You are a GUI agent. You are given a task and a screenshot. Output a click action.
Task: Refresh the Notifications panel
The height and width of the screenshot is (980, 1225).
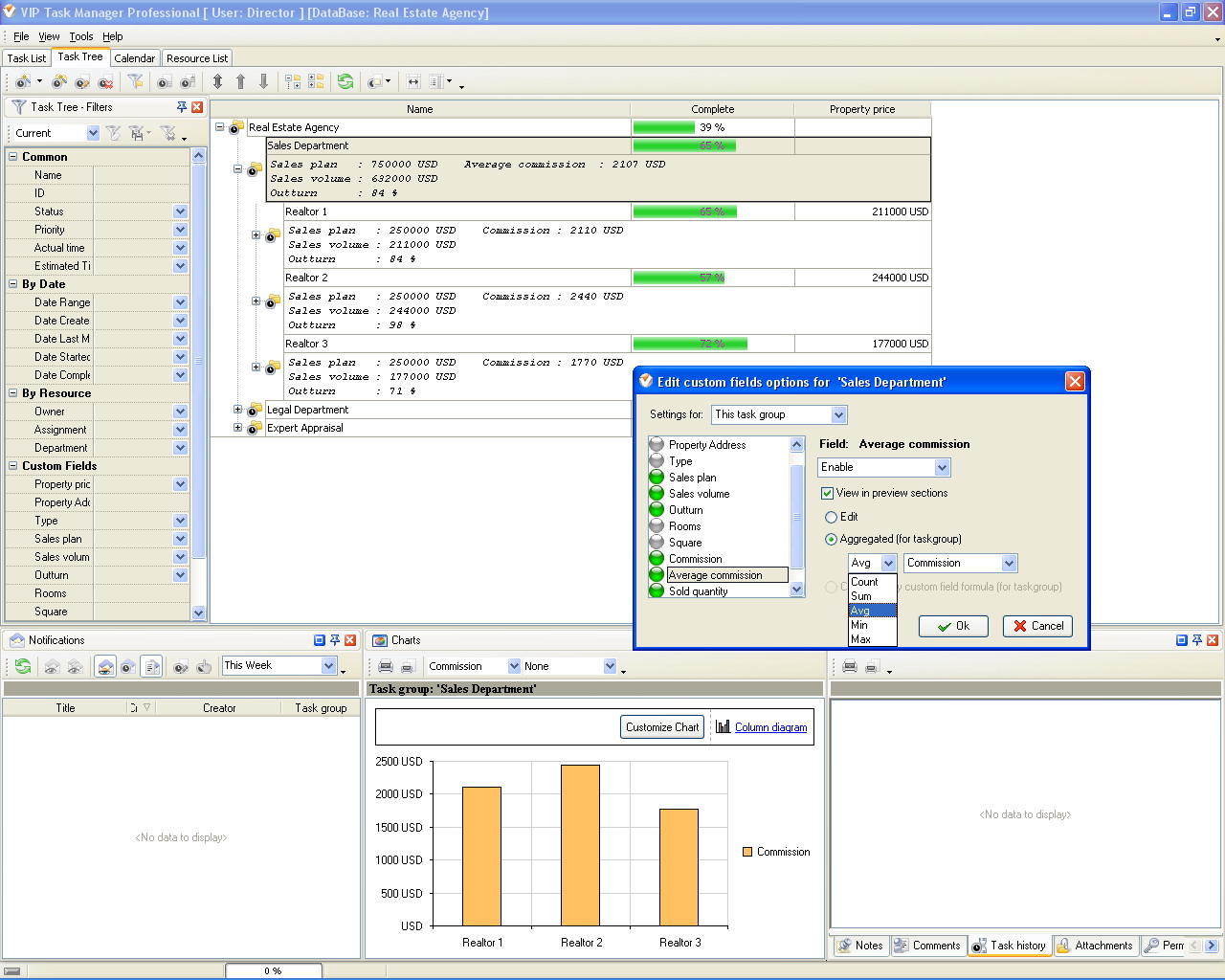point(23,666)
